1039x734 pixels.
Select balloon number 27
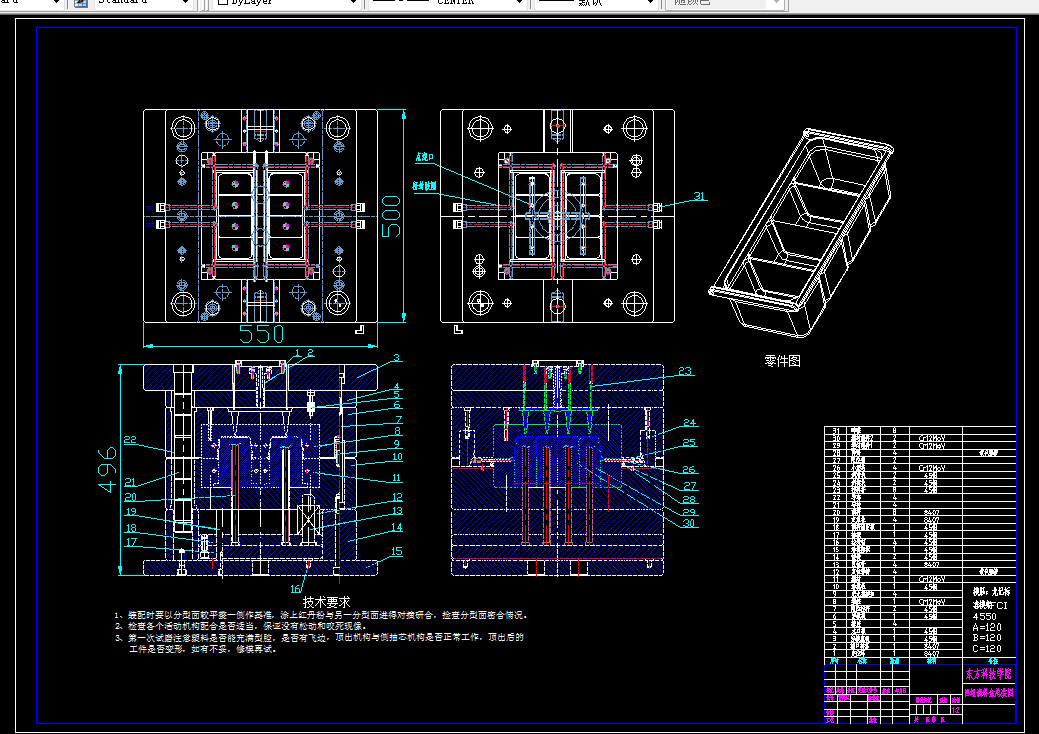pos(690,486)
